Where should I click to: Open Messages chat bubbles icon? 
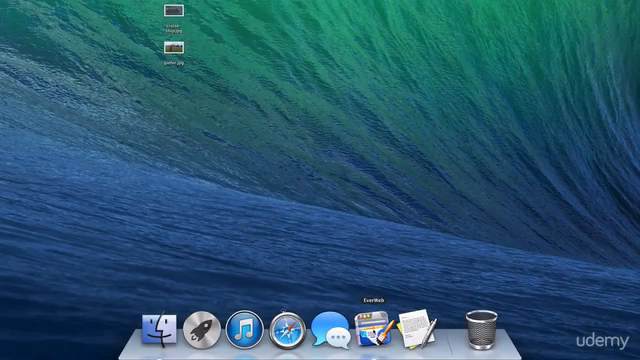[x=331, y=330]
